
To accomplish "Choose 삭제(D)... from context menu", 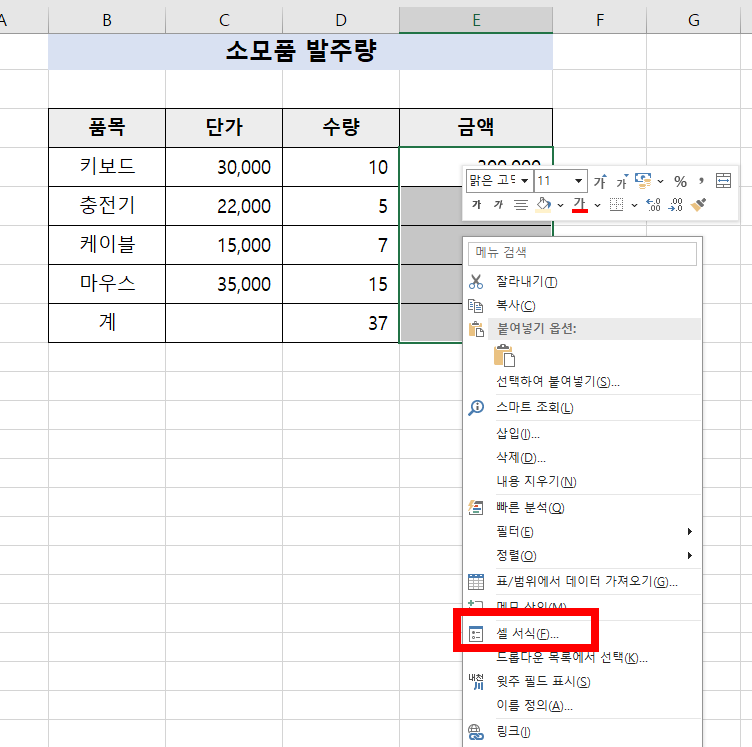I will (582, 457).
